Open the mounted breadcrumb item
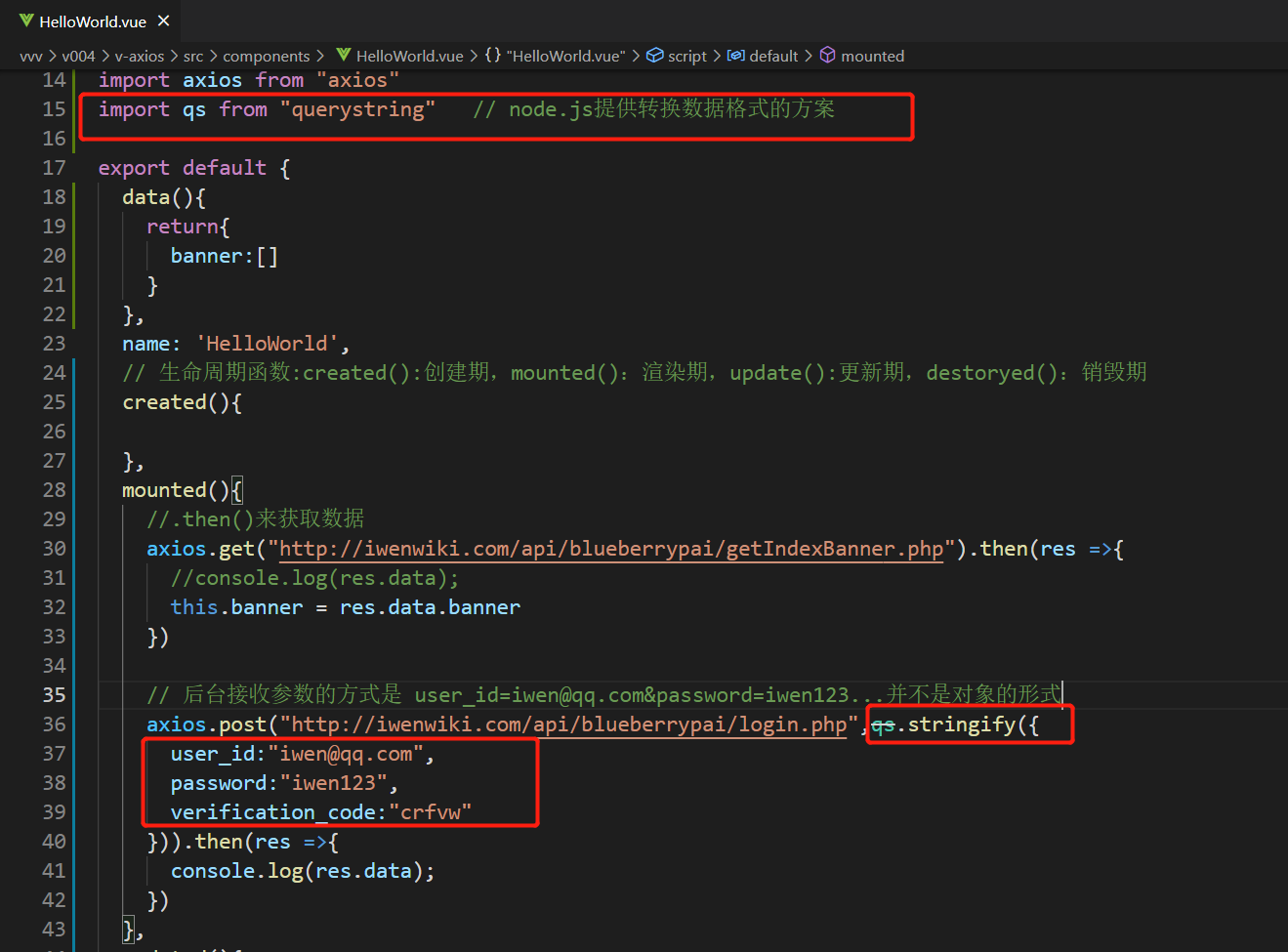The height and width of the screenshot is (952, 1288). tap(873, 57)
